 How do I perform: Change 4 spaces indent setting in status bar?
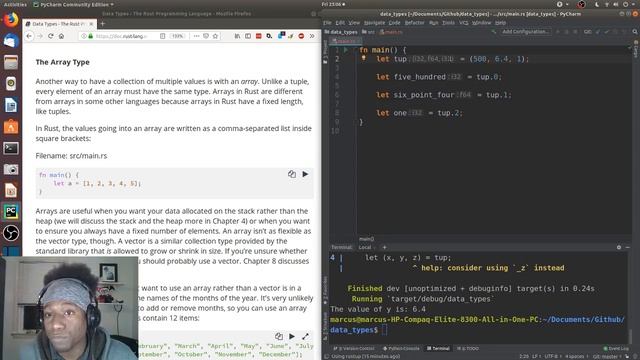pos(576,356)
